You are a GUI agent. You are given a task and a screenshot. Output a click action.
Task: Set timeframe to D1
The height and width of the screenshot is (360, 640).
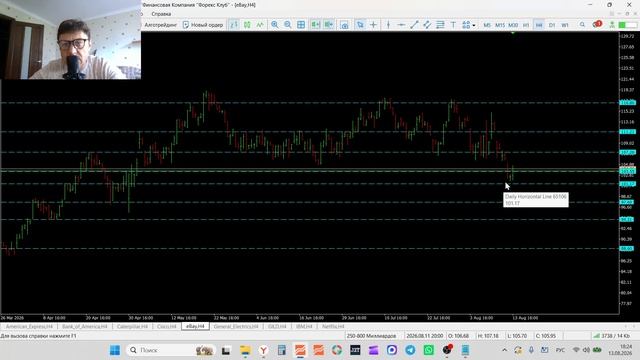coord(552,25)
